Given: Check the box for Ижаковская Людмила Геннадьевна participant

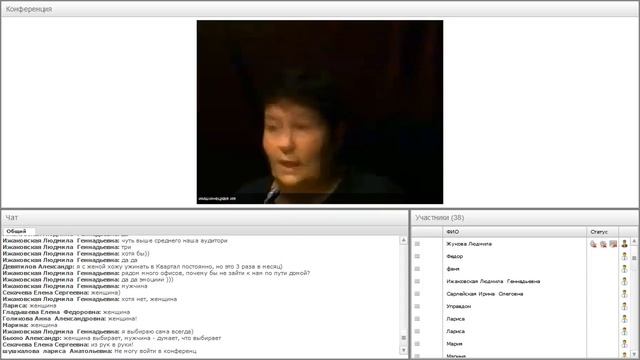Looking at the screenshot, I should [417, 281].
